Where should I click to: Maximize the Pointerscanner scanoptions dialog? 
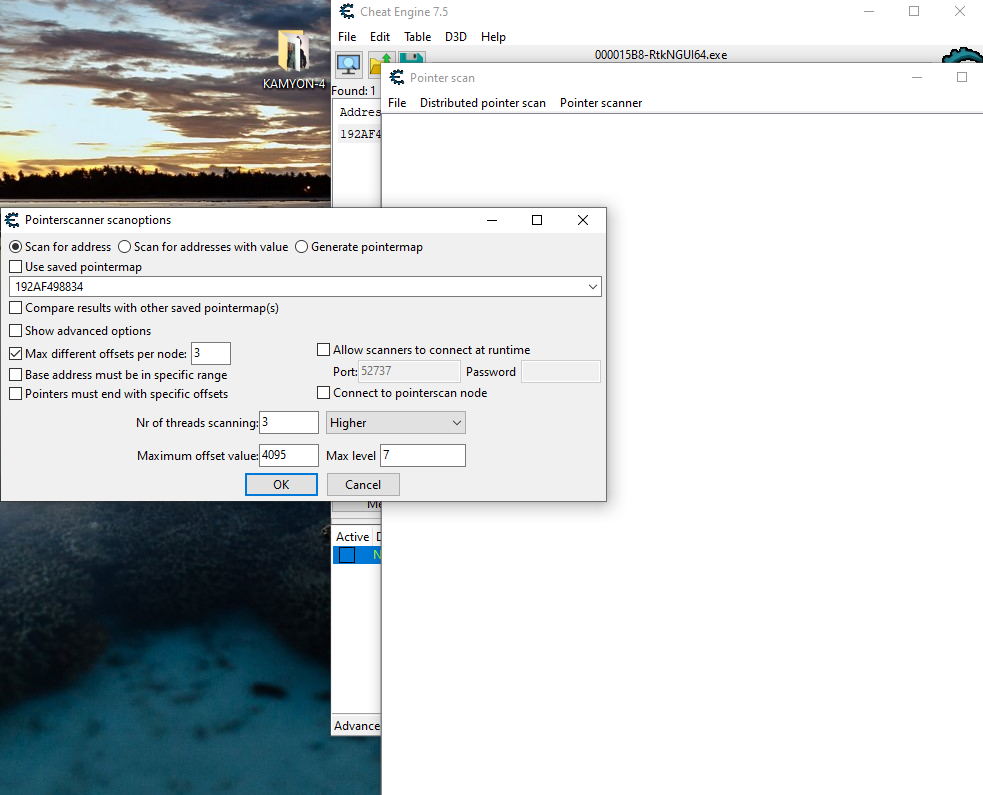pyautogui.click(x=537, y=220)
